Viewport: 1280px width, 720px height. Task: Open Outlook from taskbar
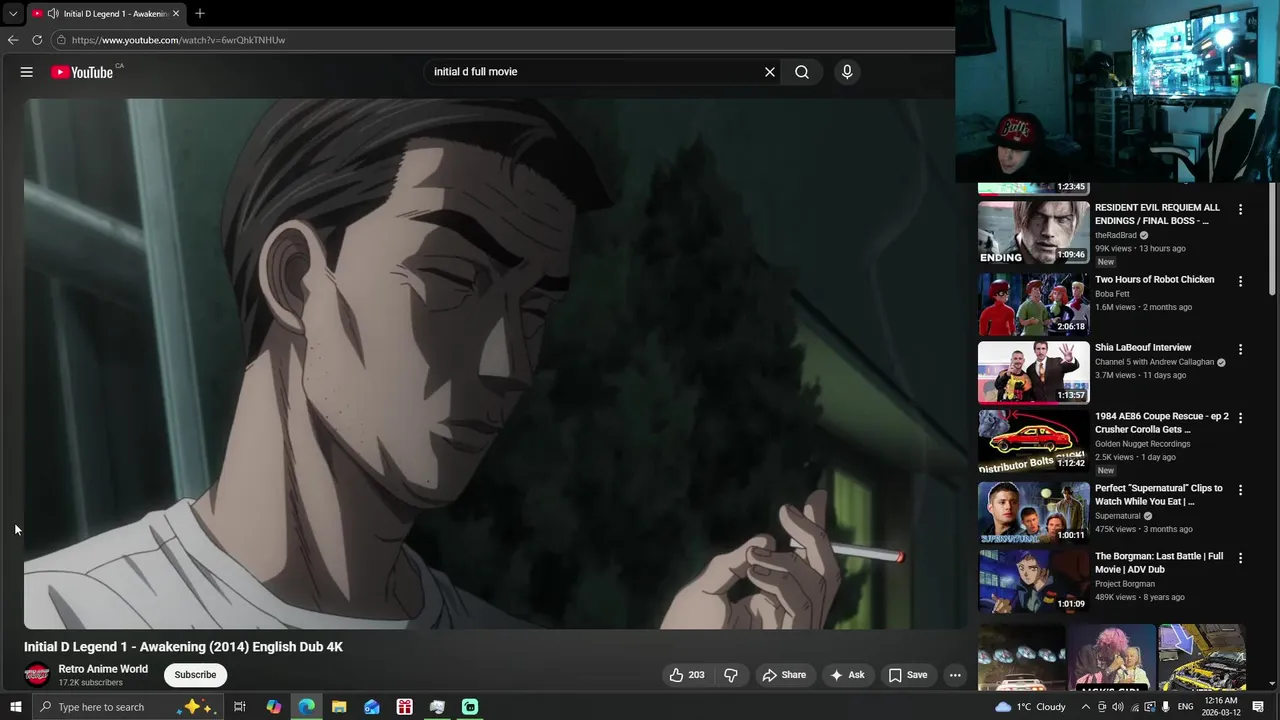pos(372,707)
